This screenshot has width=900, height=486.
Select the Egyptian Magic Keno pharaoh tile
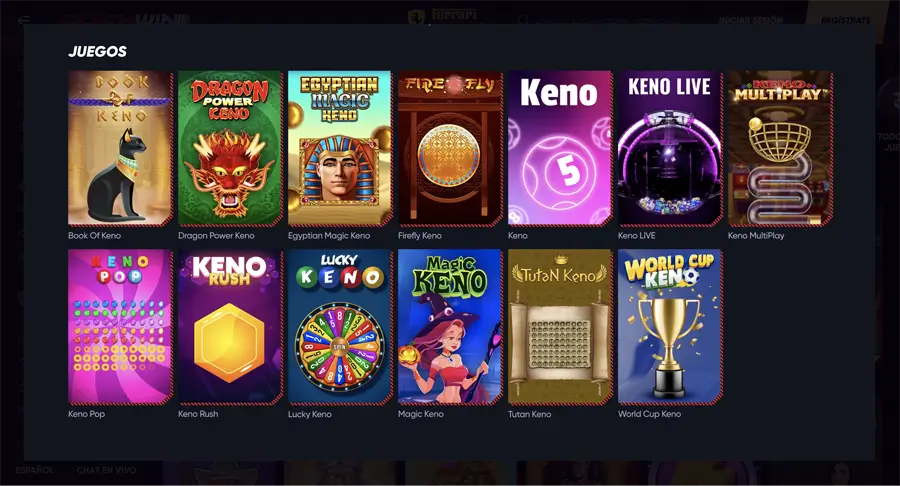click(x=340, y=148)
